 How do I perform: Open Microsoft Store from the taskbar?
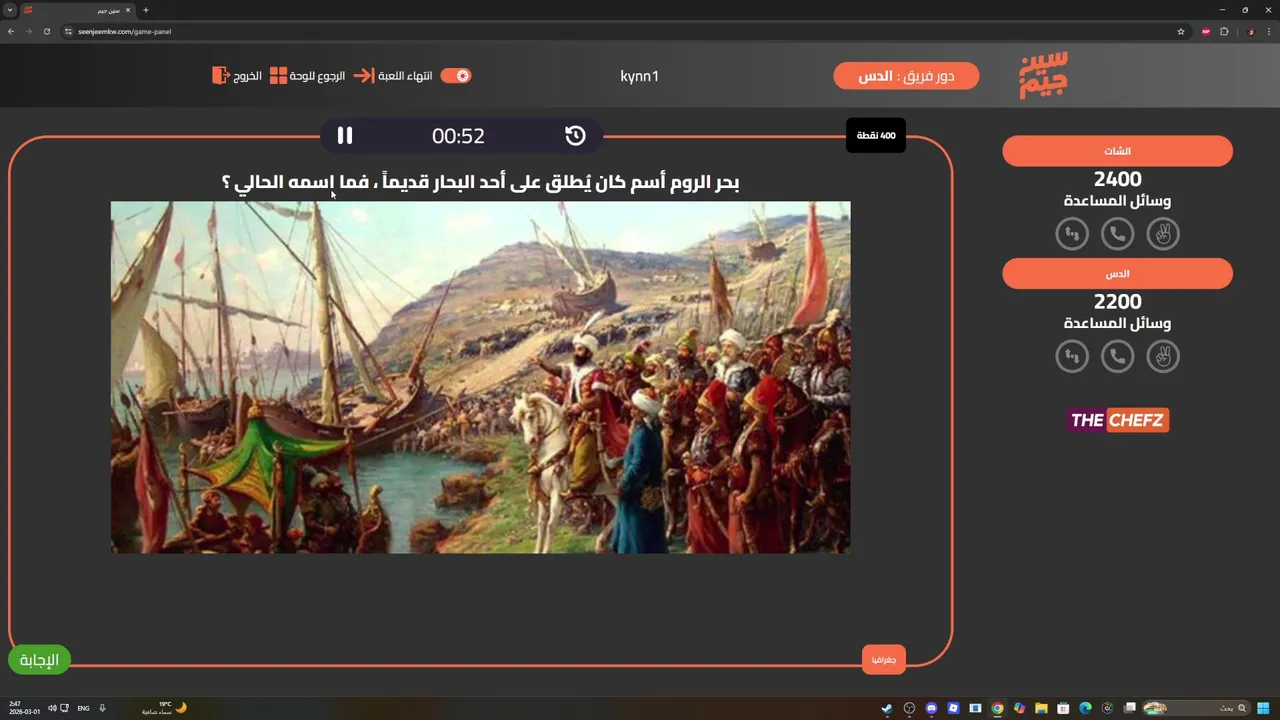[1063, 708]
